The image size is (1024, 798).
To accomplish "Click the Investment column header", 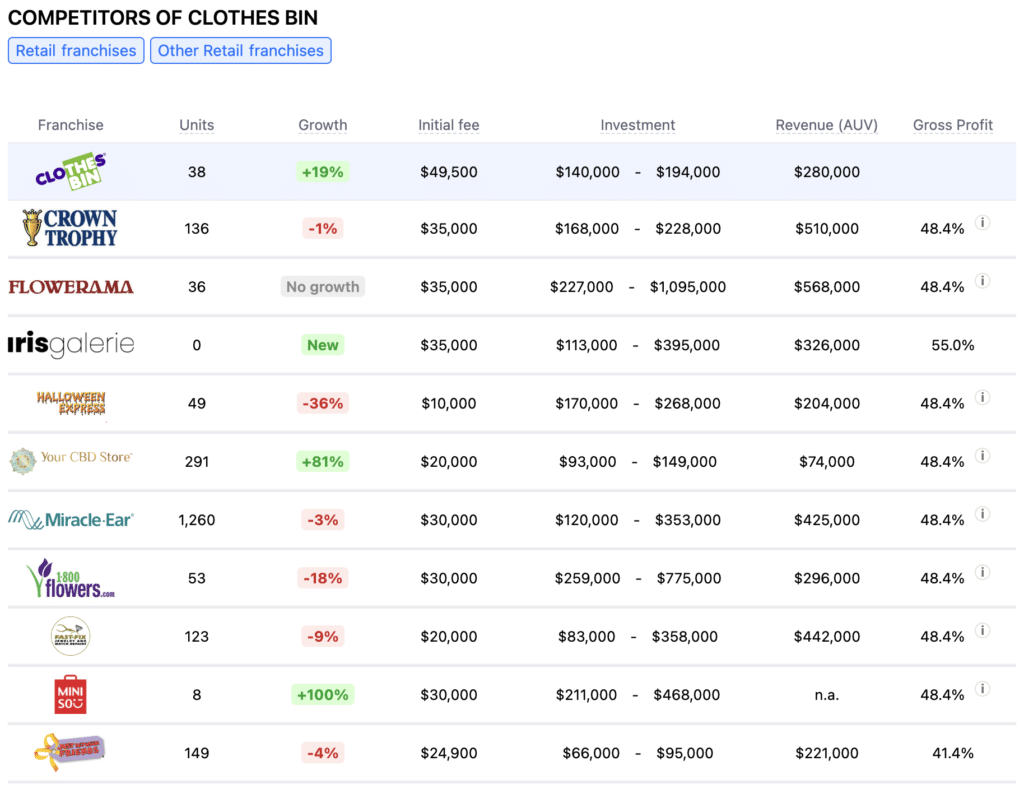I will [637, 125].
